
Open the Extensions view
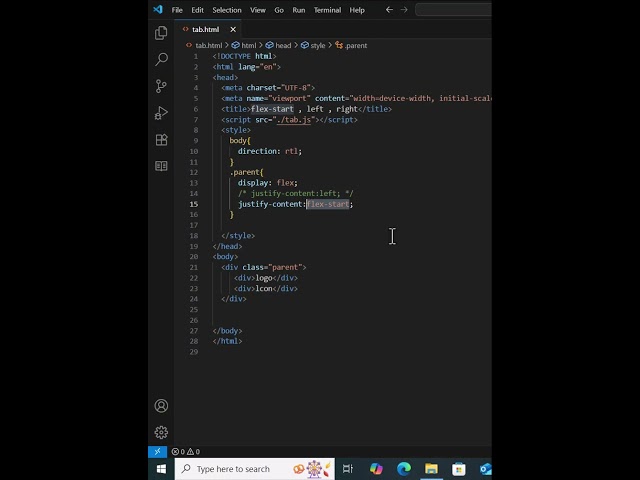pyautogui.click(x=161, y=140)
